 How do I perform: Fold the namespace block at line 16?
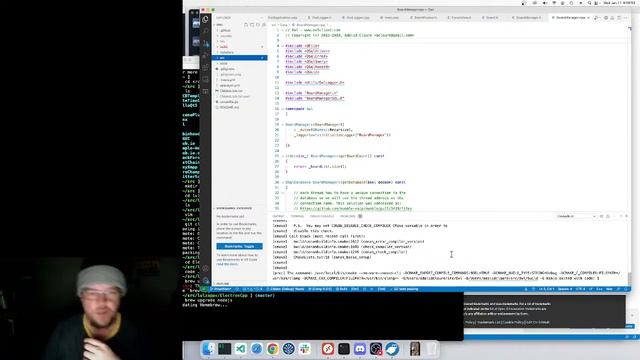(282, 109)
